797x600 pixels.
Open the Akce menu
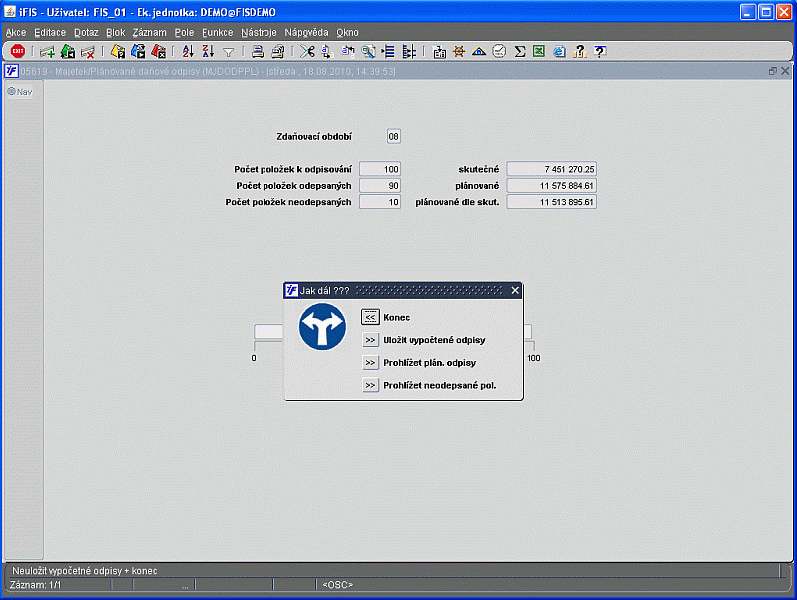click(16, 33)
